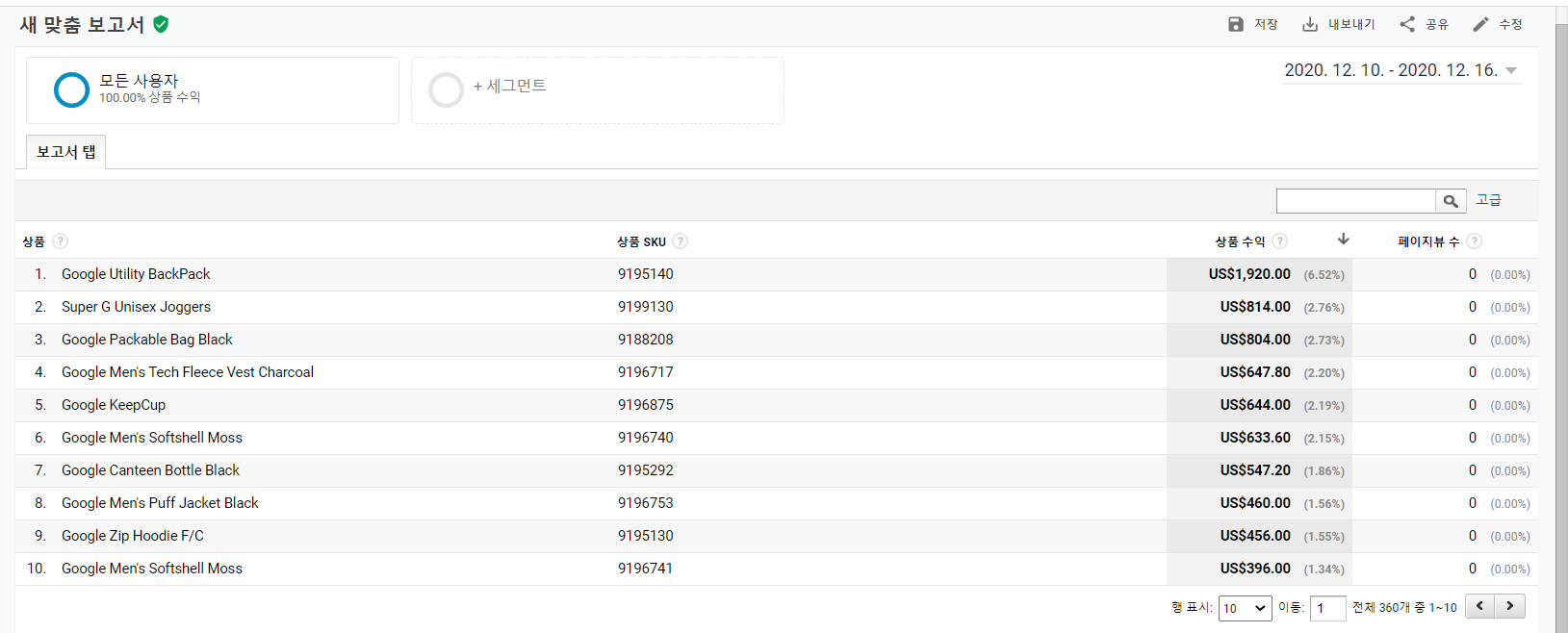Screen dimensions: 1568x633
Task: Click the vertical scrollbar on right
Action: pos(1561,317)
